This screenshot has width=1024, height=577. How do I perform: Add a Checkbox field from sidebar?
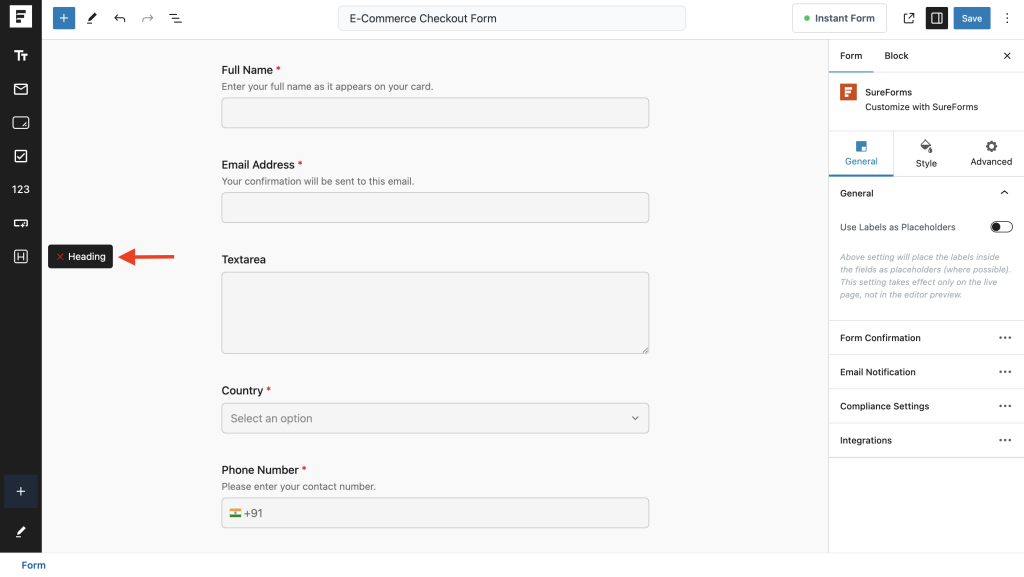[x=20, y=156]
